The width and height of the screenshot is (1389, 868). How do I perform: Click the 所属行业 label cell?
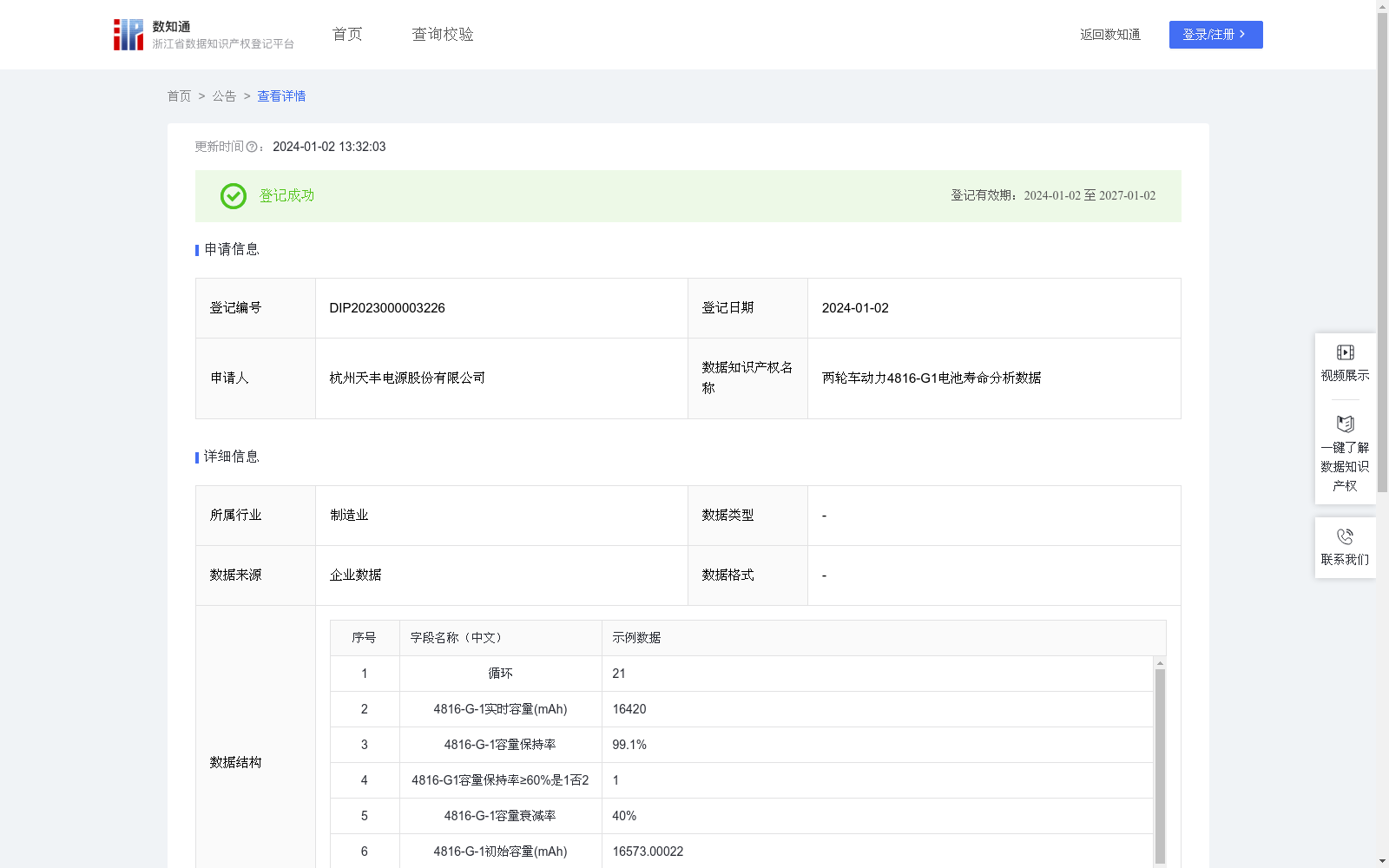(x=255, y=516)
